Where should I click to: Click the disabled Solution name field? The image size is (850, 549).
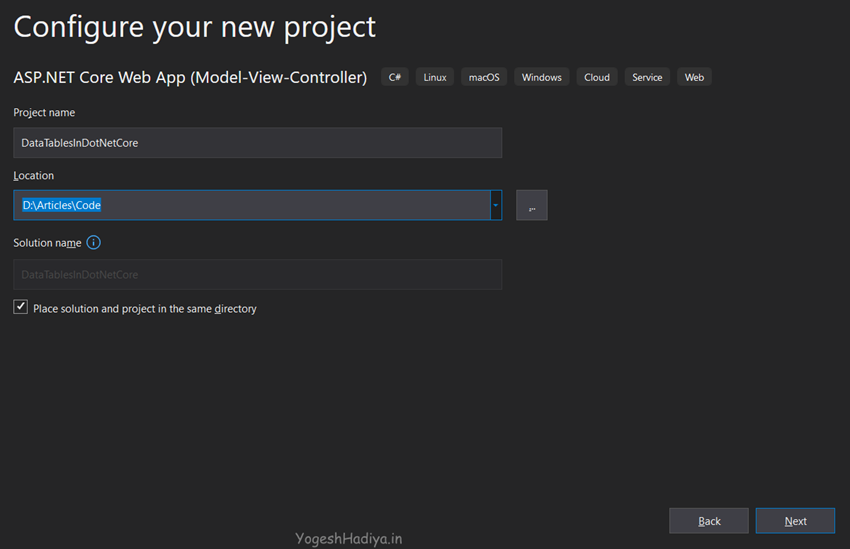tap(257, 274)
